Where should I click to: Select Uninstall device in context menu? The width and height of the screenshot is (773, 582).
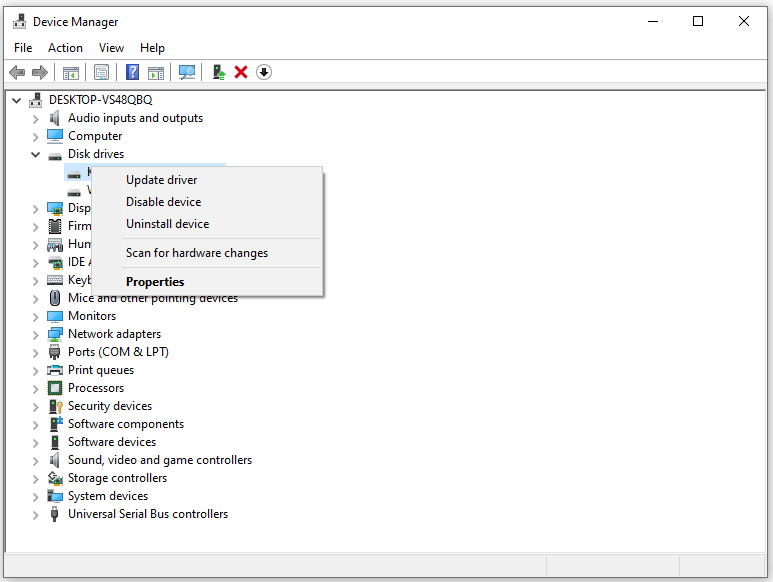pyautogui.click(x=167, y=224)
